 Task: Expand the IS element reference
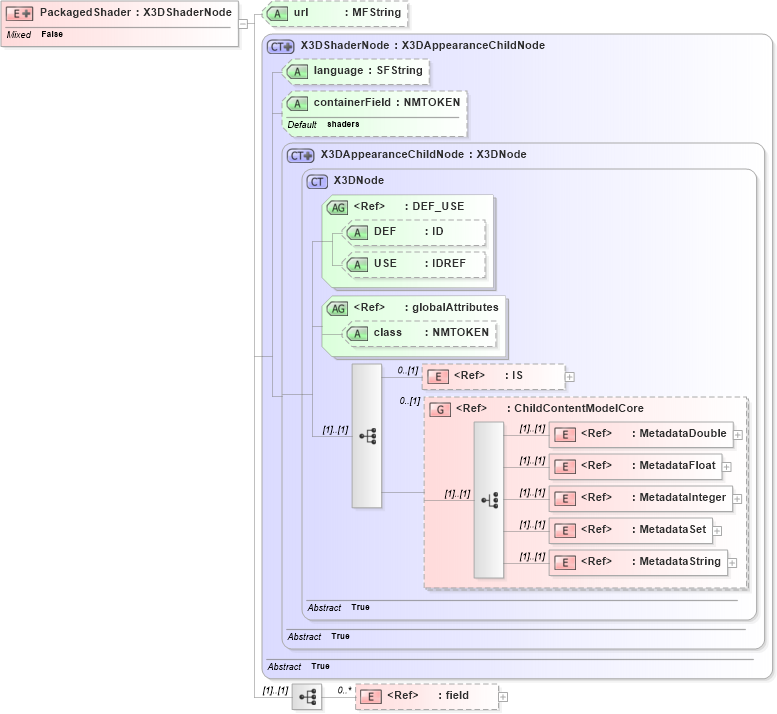coord(570,377)
